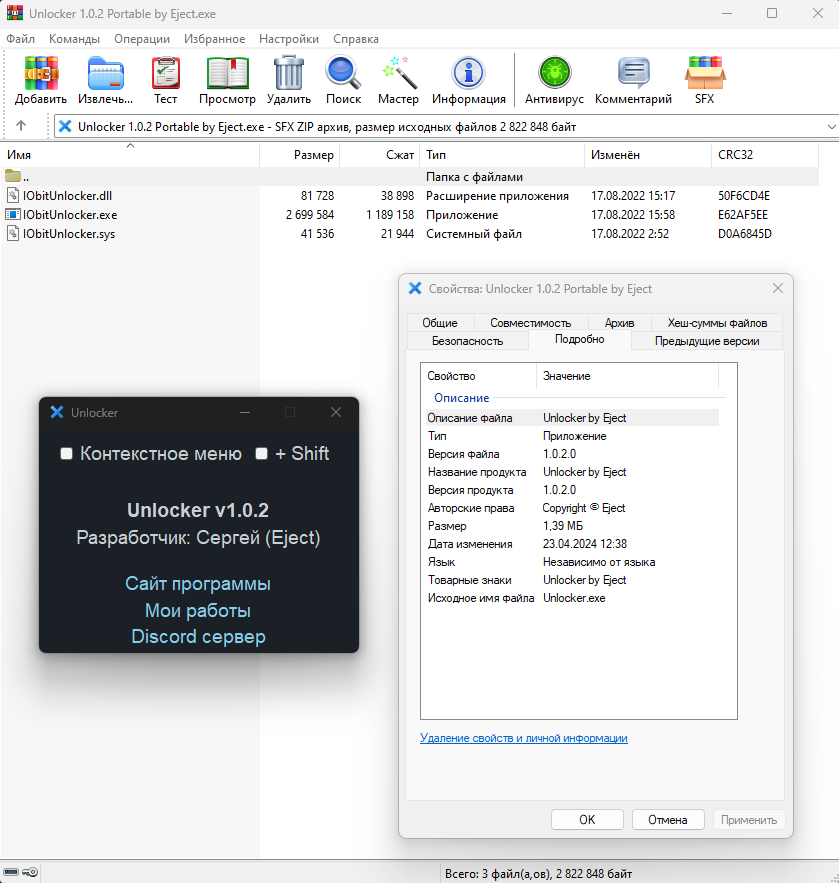Open the SFX archive toolbar icon
The height and width of the screenshot is (883, 839).
click(x=705, y=73)
